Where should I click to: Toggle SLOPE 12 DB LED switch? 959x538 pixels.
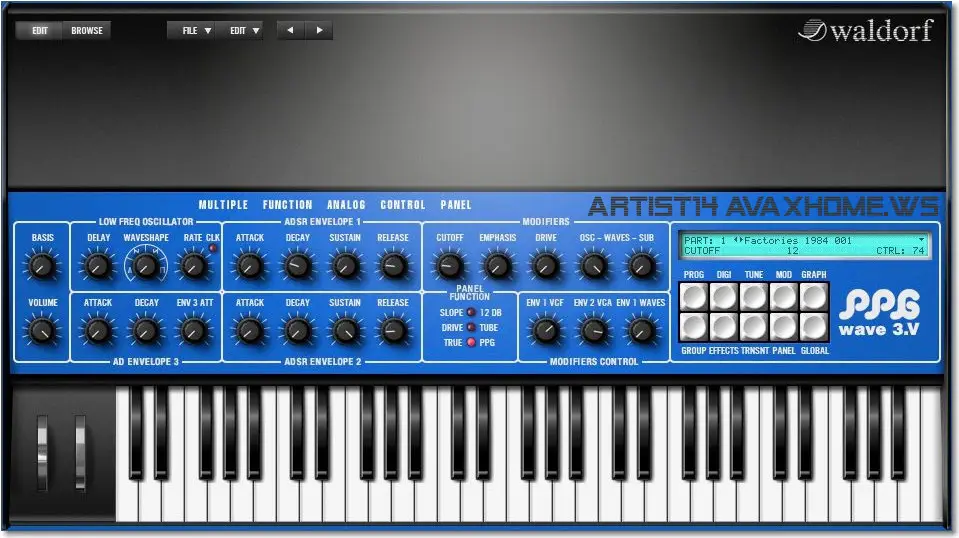pyautogui.click(x=472, y=312)
